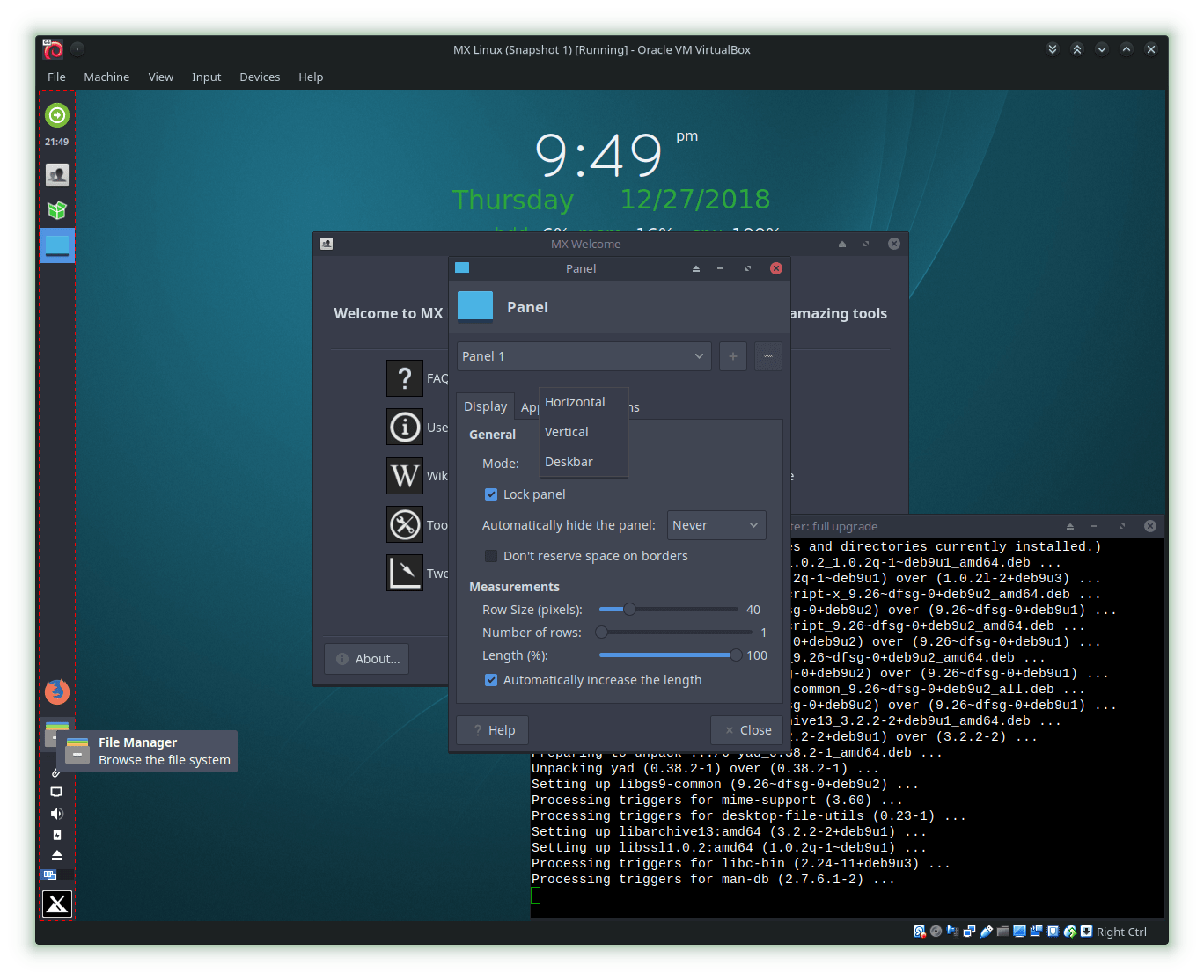The width and height of the screenshot is (1204, 980).
Task: Open the Automatically hide the panel dropdown
Action: (716, 525)
